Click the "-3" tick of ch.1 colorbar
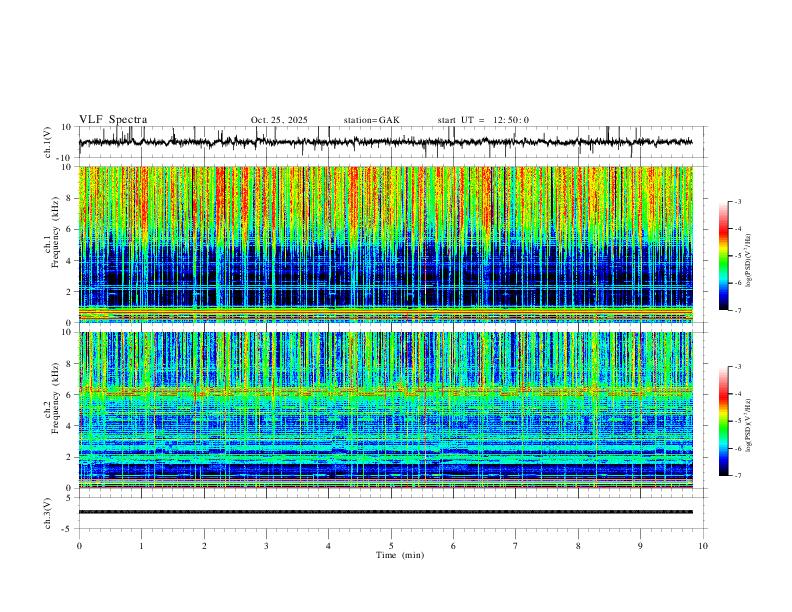Image resolution: width=792 pixels, height=612 pixels. [737, 201]
